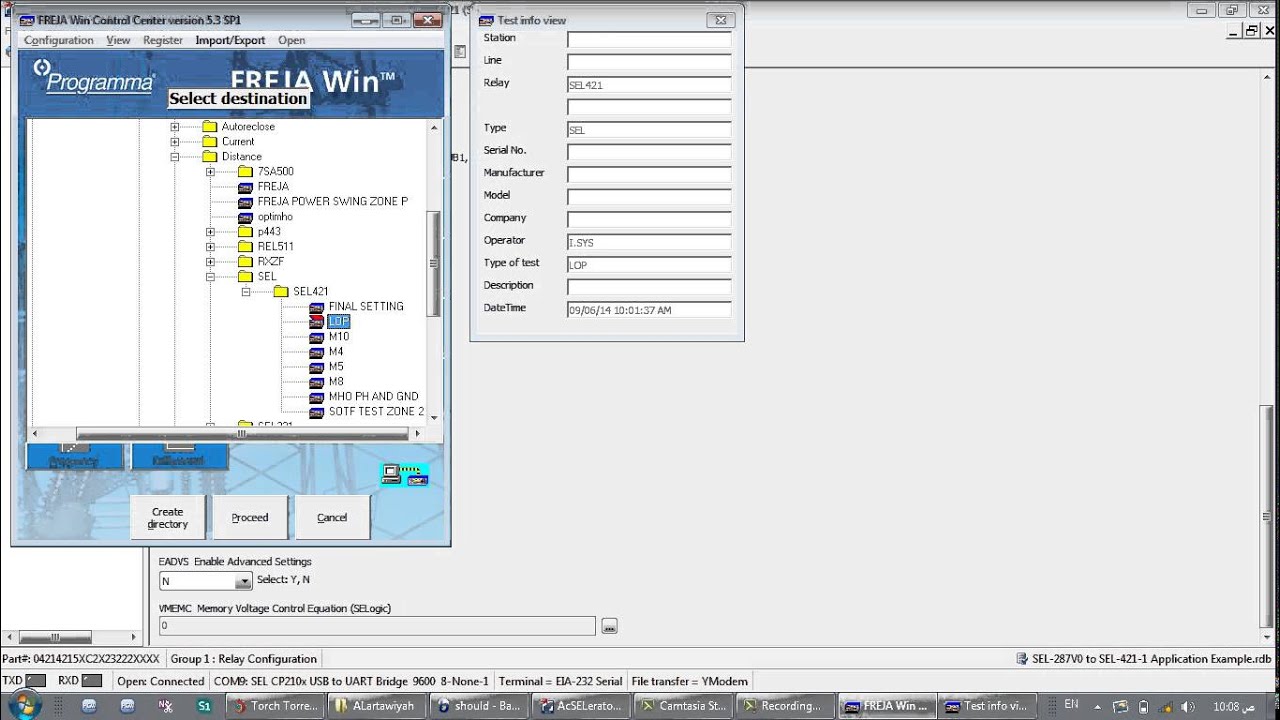Click the Cancel button
Screen dimensions: 1280x720
click(332, 518)
